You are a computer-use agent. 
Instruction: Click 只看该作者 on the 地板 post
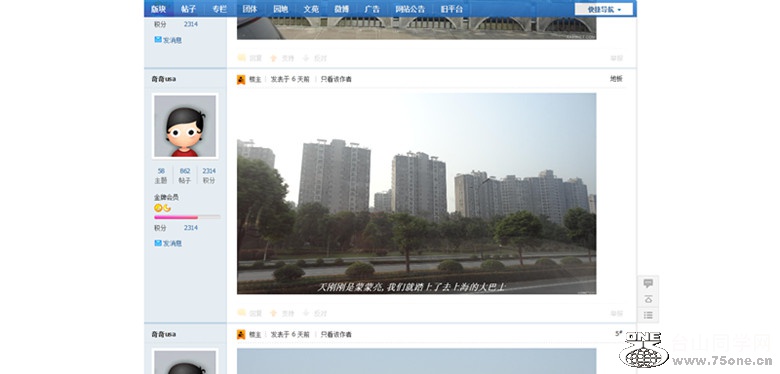click(x=336, y=79)
